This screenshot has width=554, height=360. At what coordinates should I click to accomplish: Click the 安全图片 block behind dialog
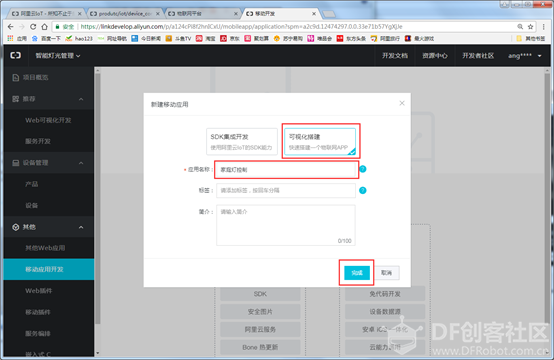click(260, 312)
